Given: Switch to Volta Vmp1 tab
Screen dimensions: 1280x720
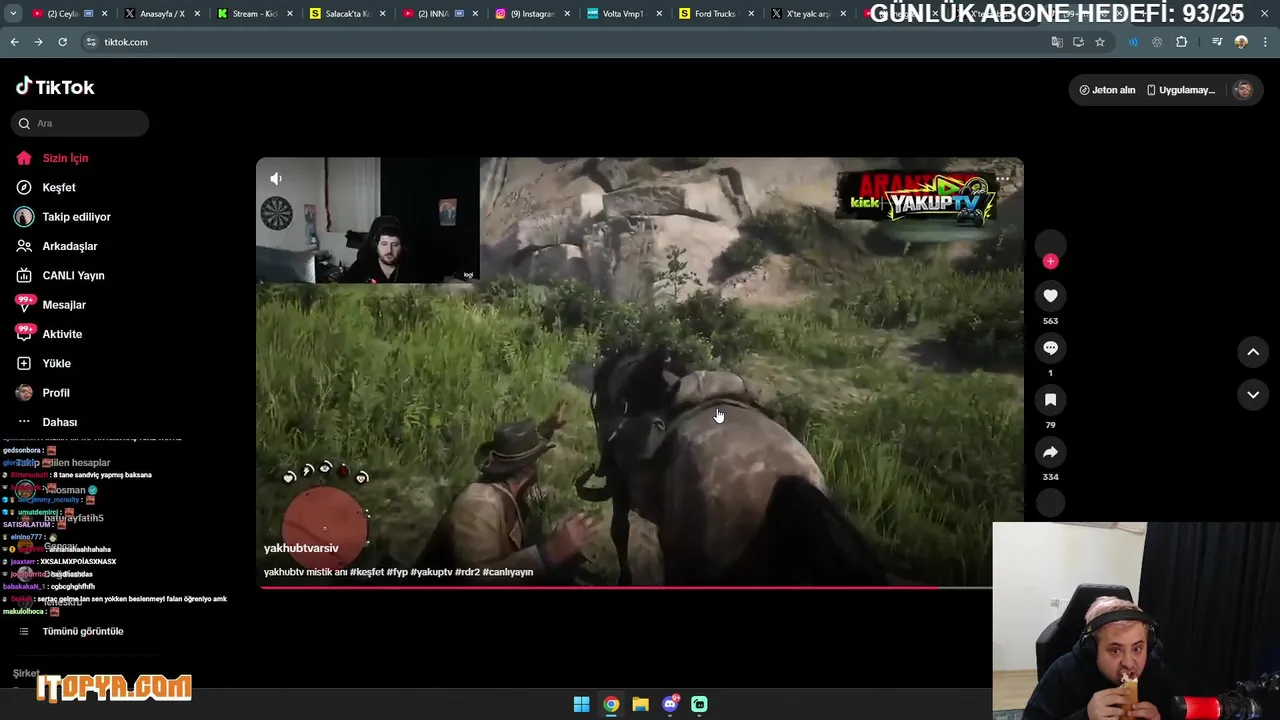Looking at the screenshot, I should point(624,14).
